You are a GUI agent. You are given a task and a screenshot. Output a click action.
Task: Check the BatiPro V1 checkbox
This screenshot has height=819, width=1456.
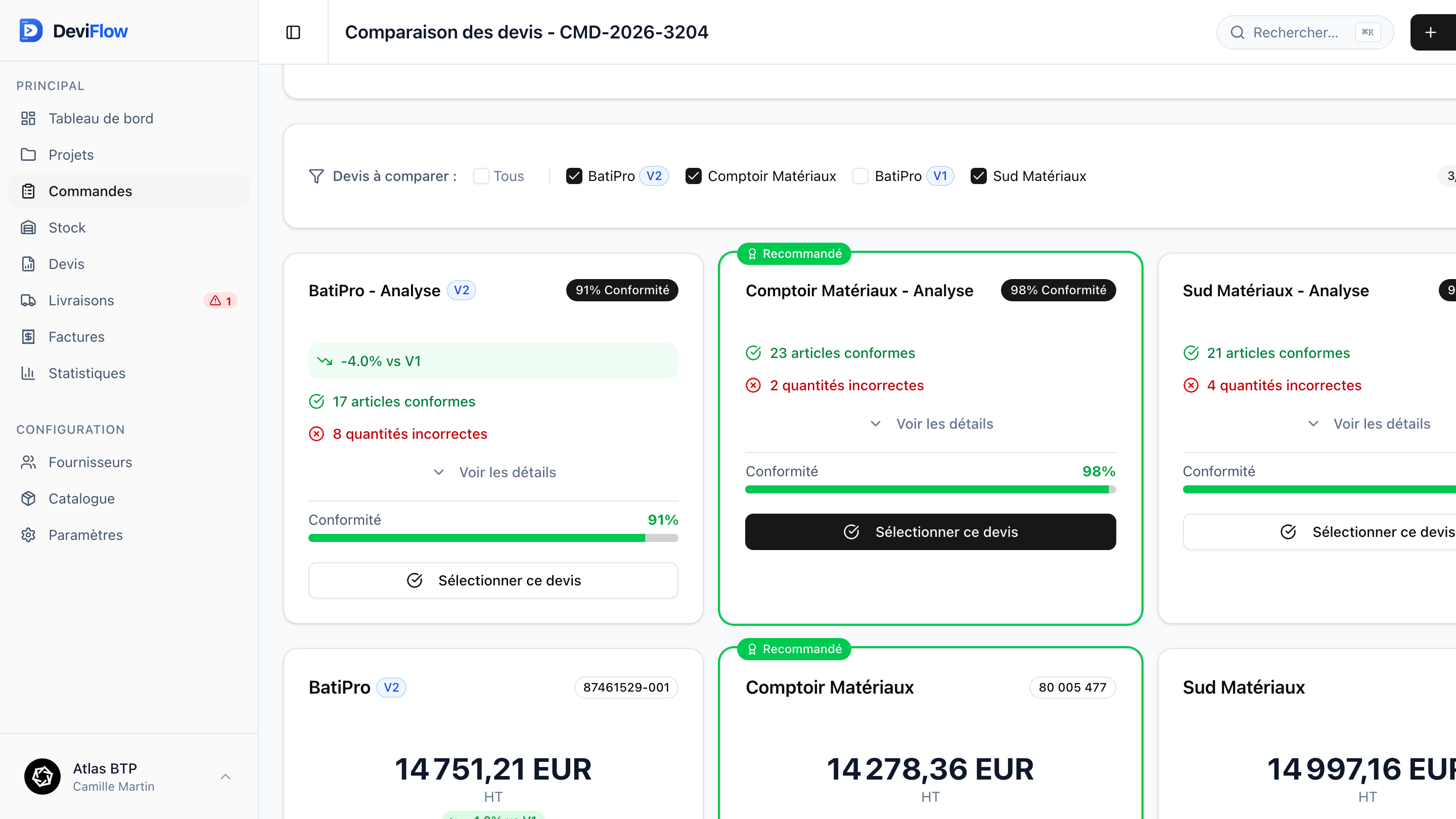pyautogui.click(x=860, y=176)
